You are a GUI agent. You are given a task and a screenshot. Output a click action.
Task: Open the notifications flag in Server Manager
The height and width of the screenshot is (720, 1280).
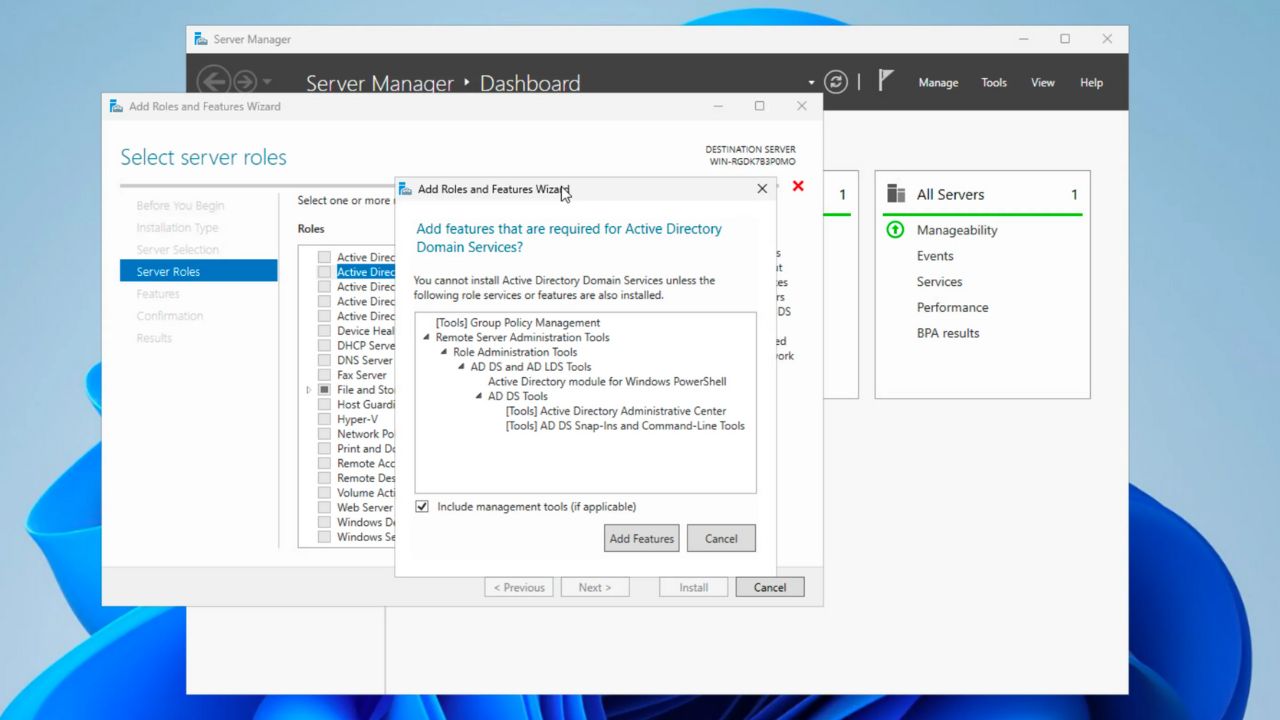[x=885, y=81]
